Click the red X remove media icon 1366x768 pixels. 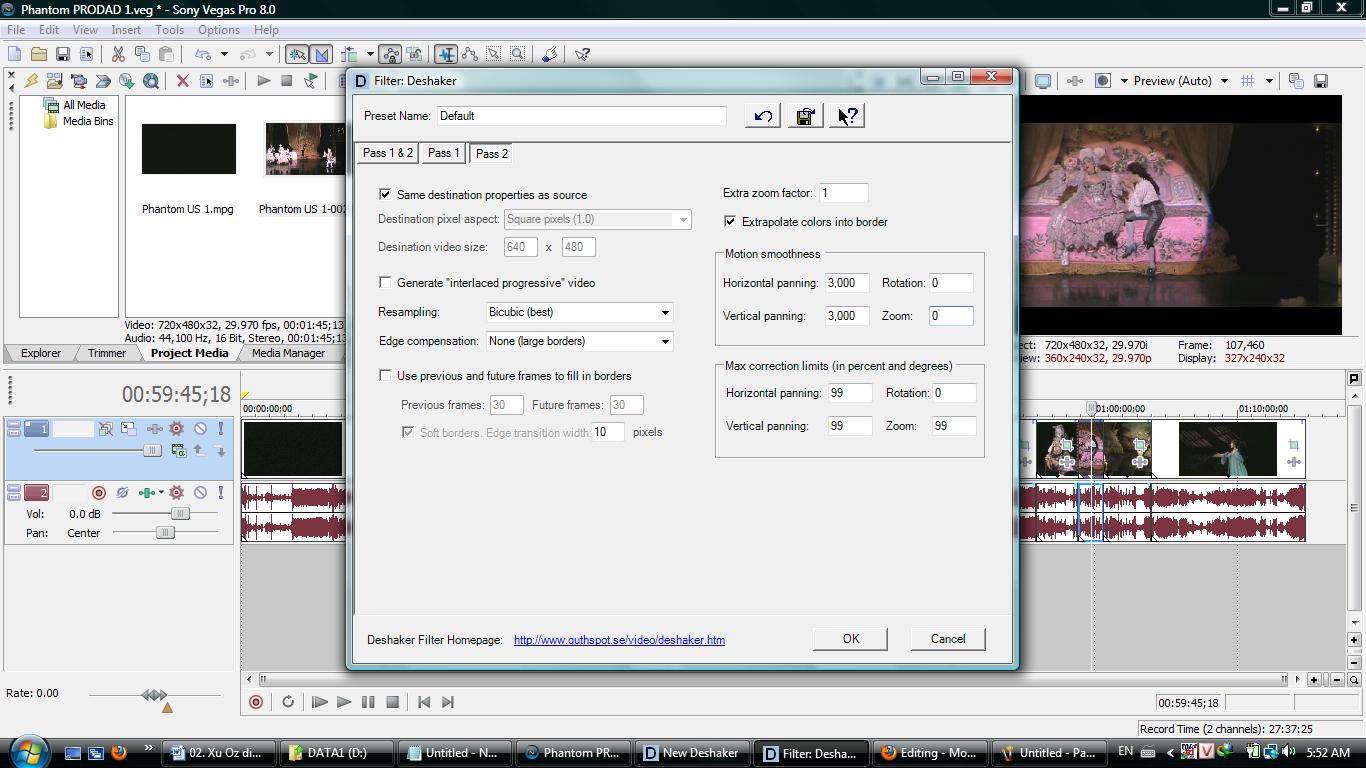[x=182, y=81]
